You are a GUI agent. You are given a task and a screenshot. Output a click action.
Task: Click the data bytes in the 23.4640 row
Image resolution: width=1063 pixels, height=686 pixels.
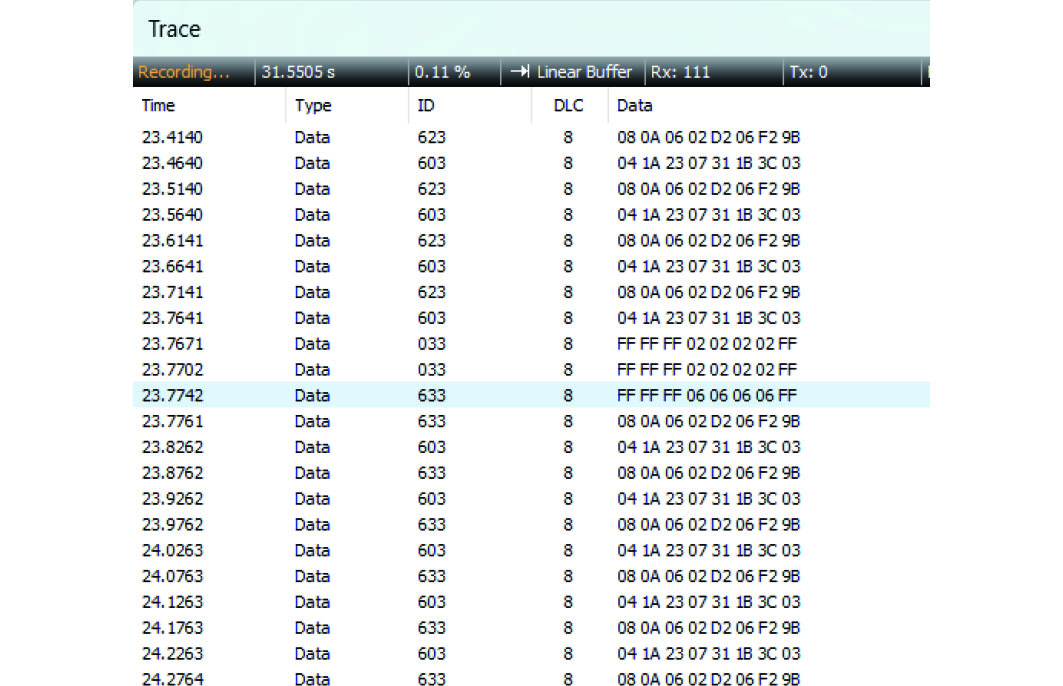click(708, 163)
